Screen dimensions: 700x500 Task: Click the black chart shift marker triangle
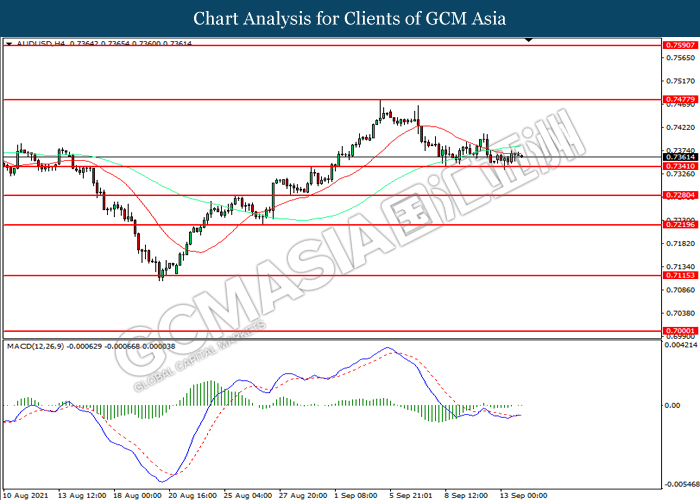[529, 40]
